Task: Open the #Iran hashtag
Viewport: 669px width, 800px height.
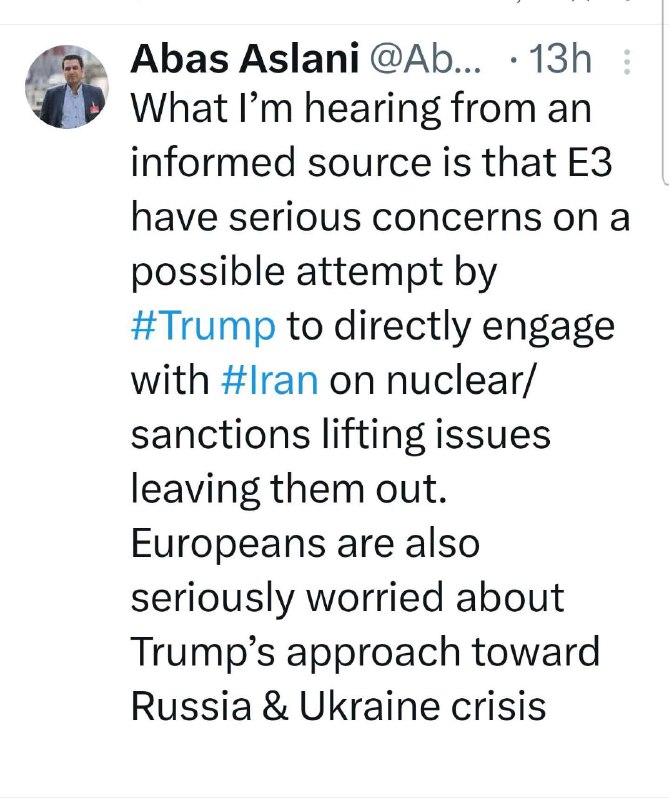Action: click(270, 380)
